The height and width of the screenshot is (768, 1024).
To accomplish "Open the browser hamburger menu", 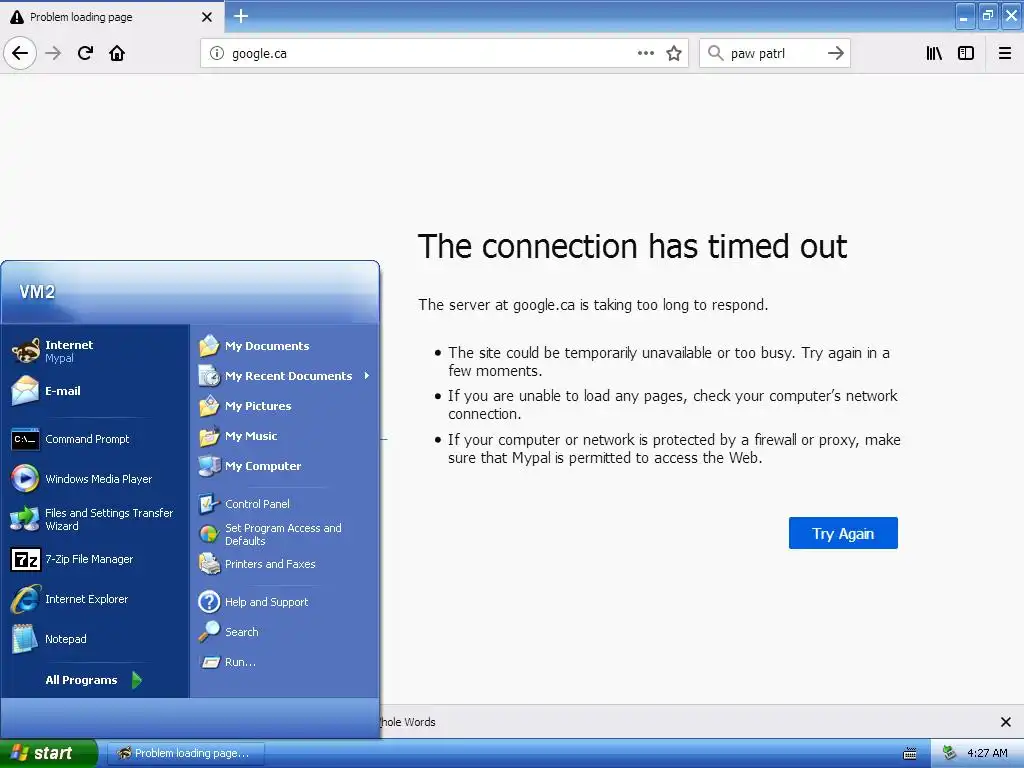I will (1005, 54).
